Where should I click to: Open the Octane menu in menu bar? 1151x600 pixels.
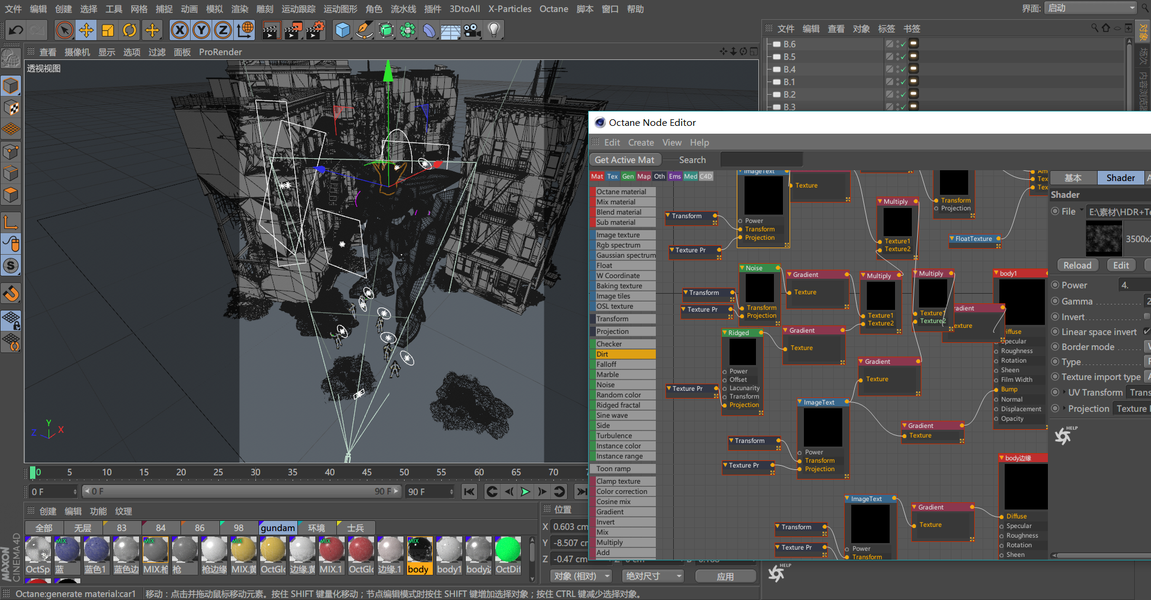point(553,9)
